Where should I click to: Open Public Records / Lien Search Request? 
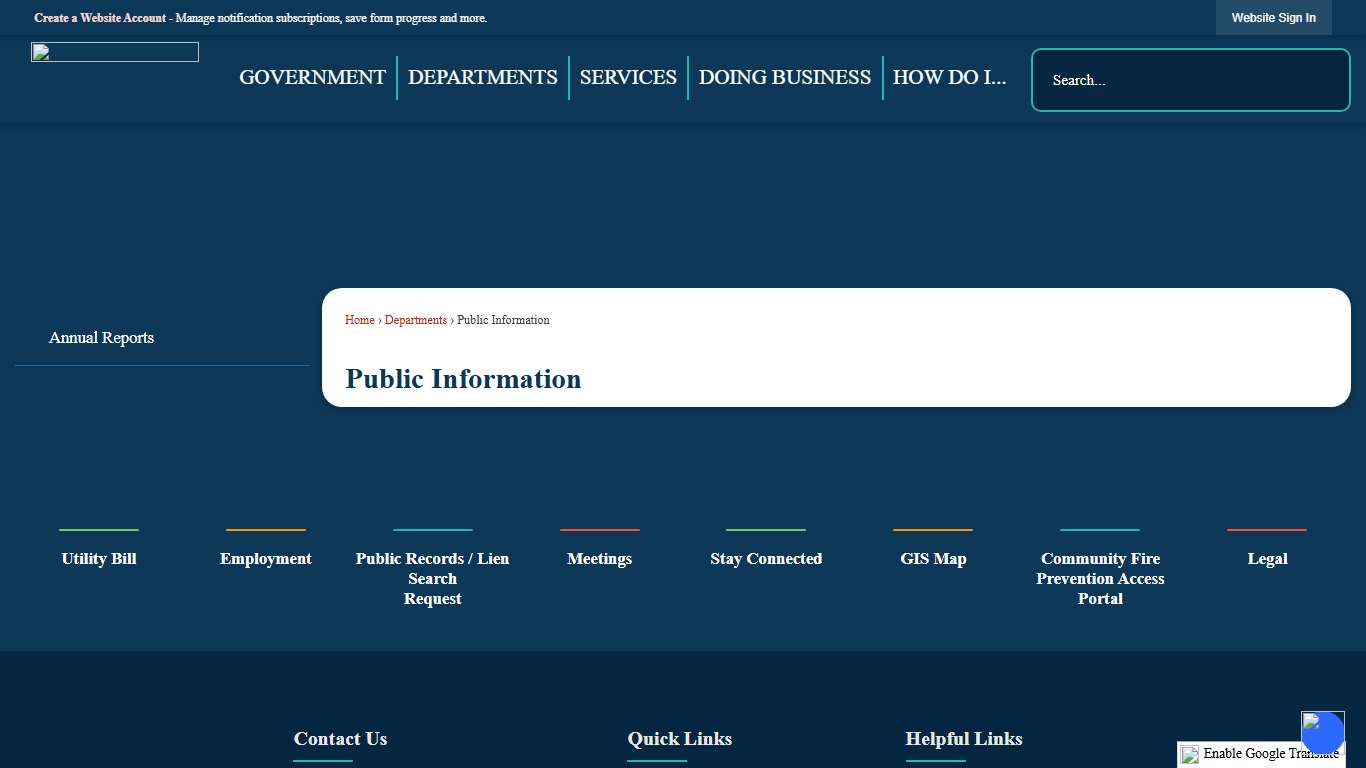click(432, 578)
